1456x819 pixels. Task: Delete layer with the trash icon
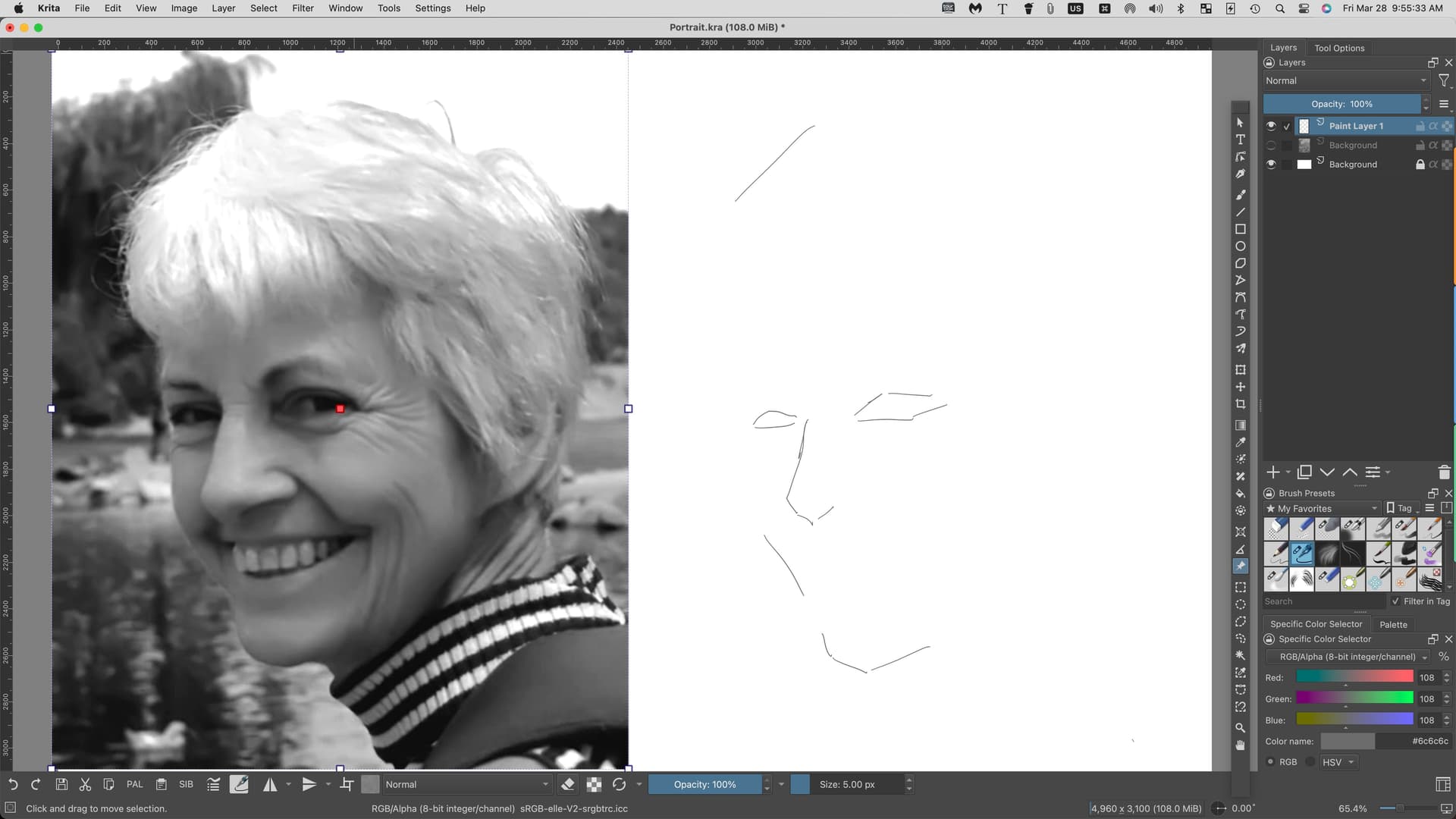point(1444,472)
